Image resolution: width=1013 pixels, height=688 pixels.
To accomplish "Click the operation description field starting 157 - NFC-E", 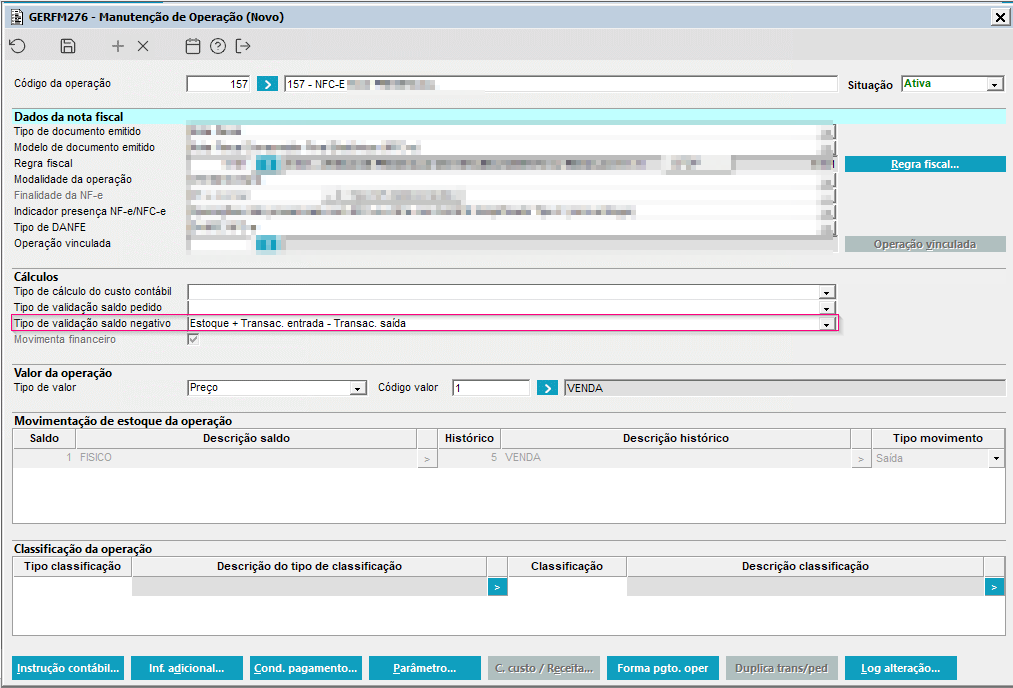I will click(561, 84).
